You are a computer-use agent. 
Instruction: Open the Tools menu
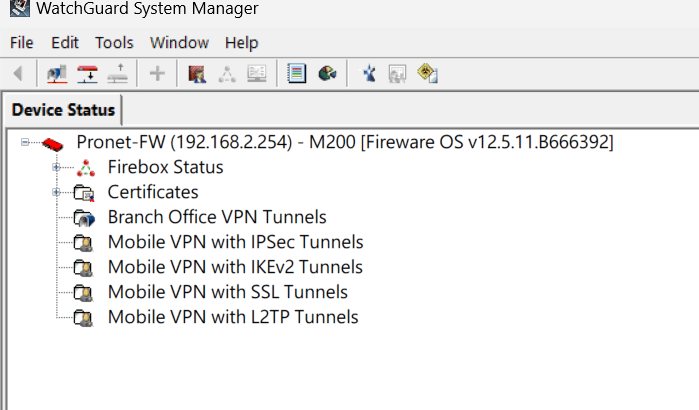114,43
